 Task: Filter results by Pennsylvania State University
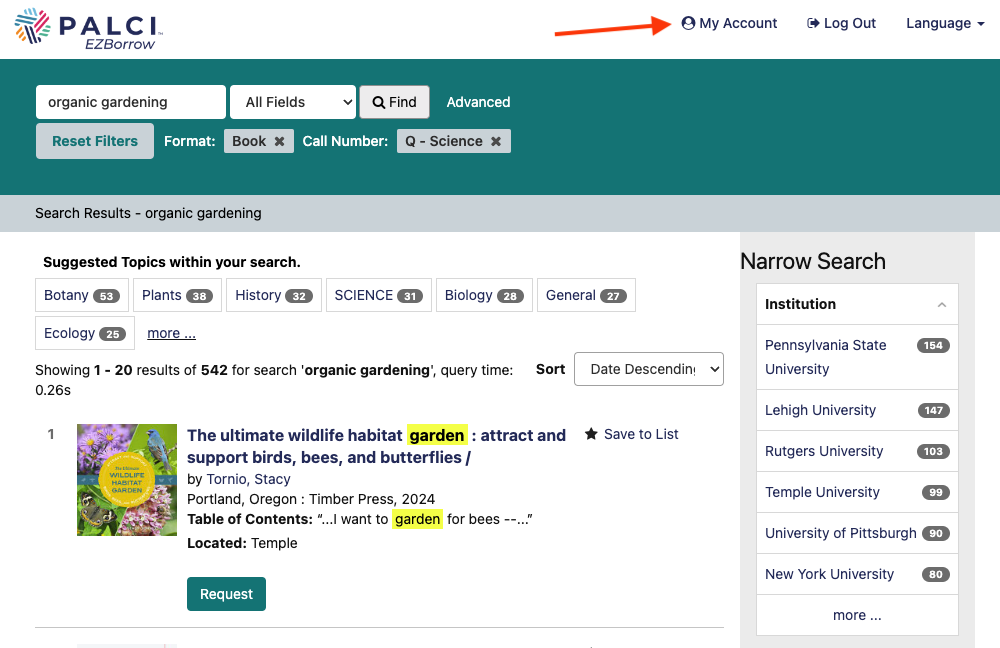pyautogui.click(x=826, y=357)
